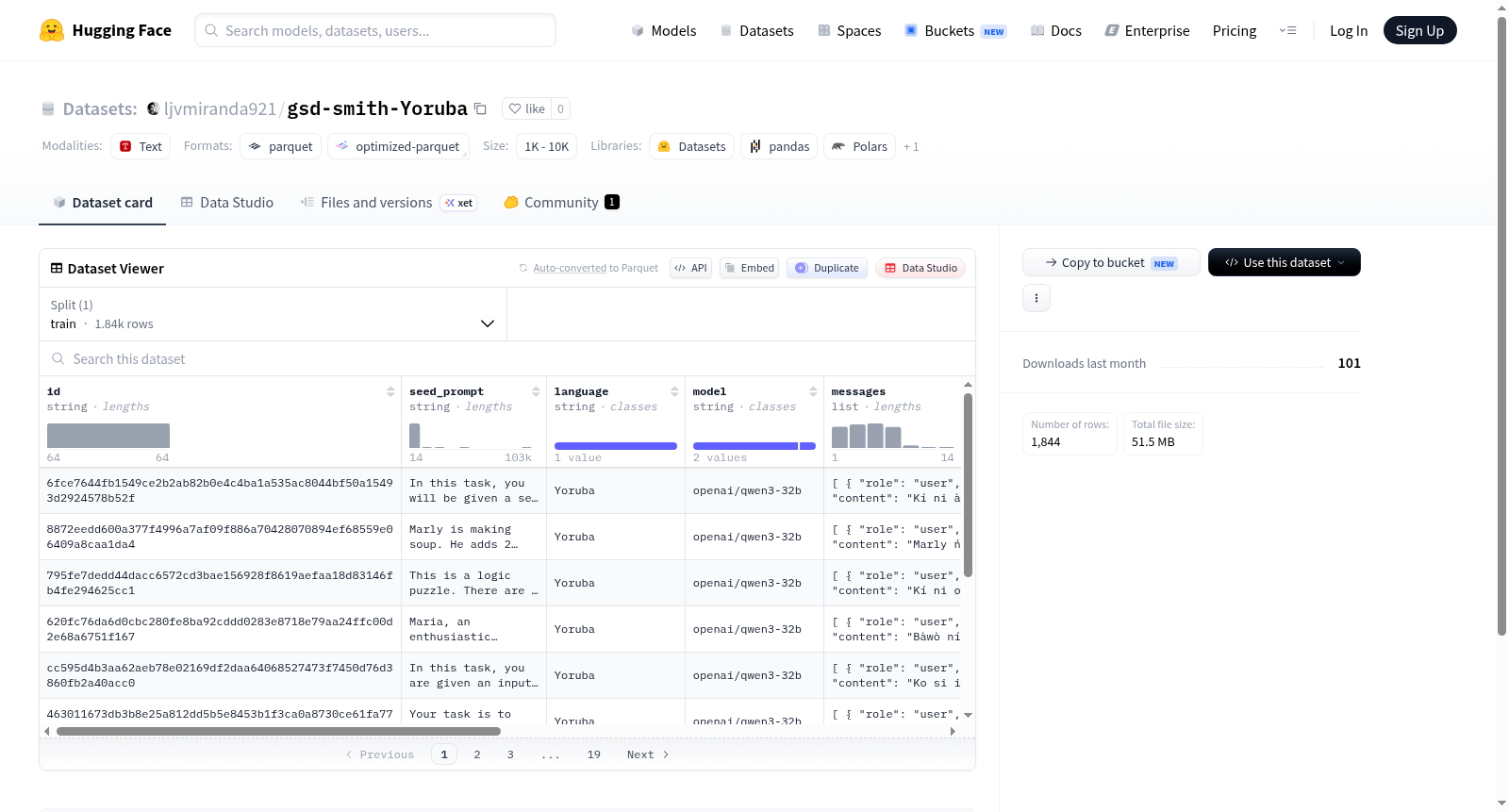Go to page 2 of the dataset
The image size is (1509, 812).
click(477, 754)
